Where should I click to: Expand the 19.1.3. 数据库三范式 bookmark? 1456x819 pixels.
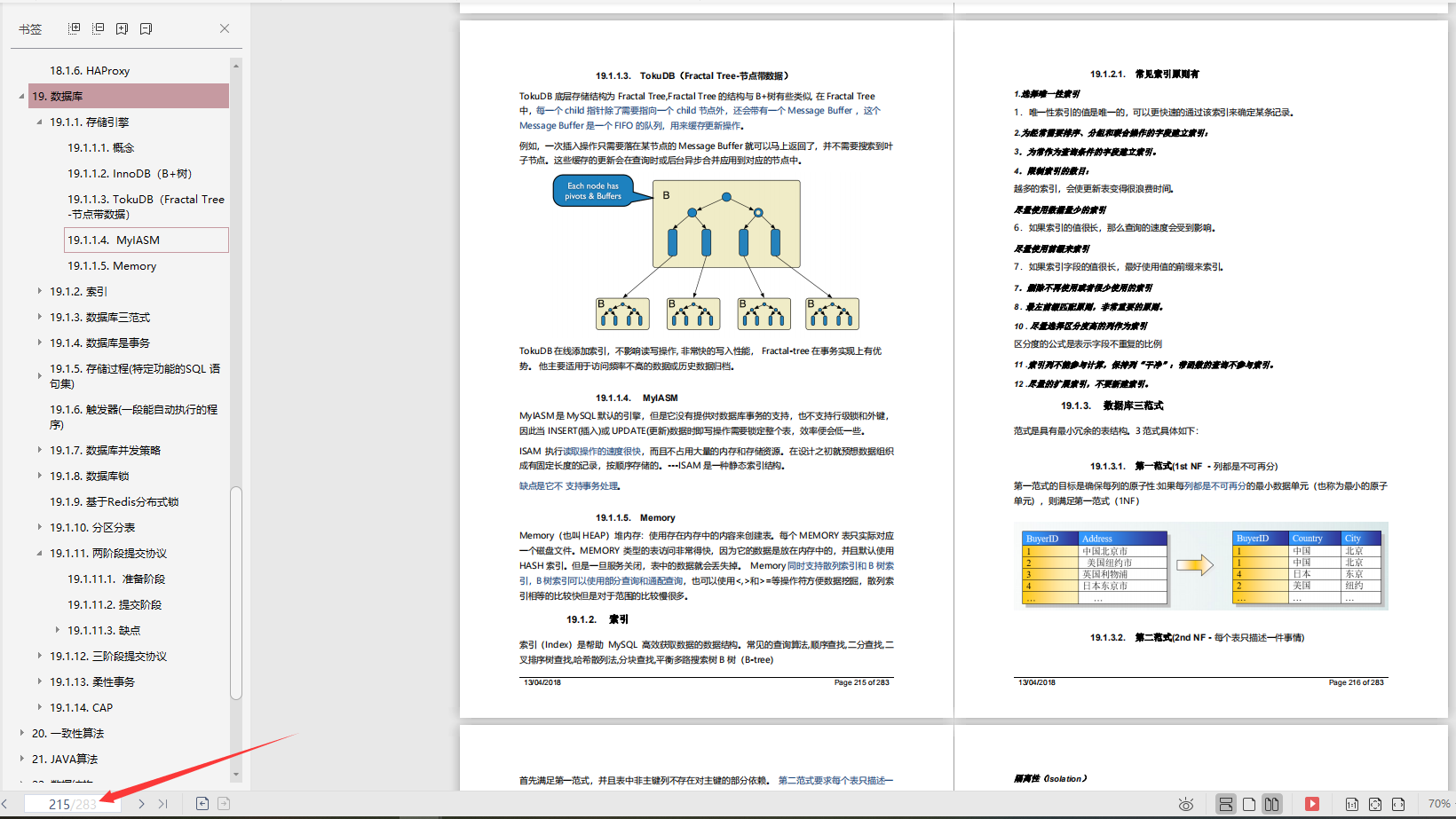[39, 317]
